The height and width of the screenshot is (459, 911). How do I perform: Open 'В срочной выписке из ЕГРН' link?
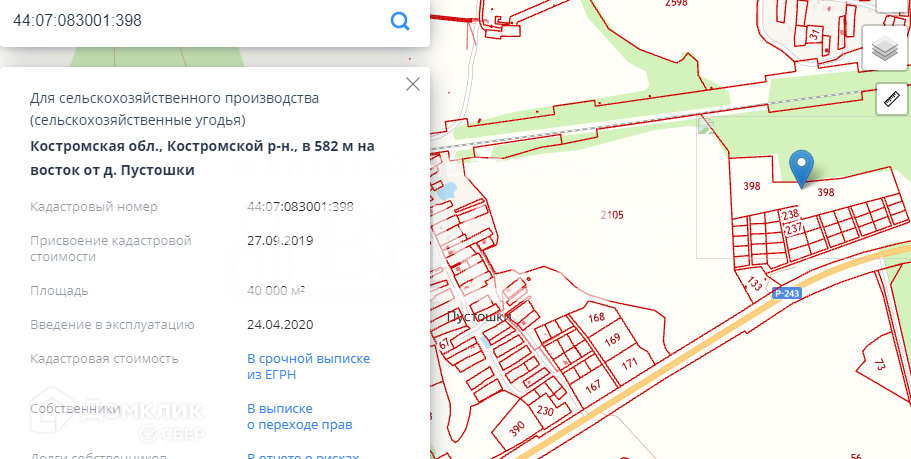click(309, 367)
